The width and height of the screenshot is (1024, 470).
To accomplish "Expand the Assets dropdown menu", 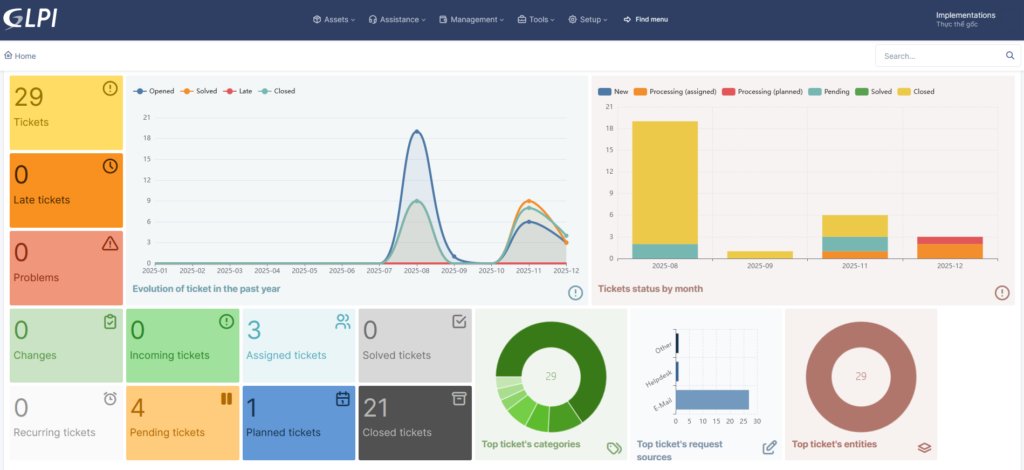I will pos(334,19).
